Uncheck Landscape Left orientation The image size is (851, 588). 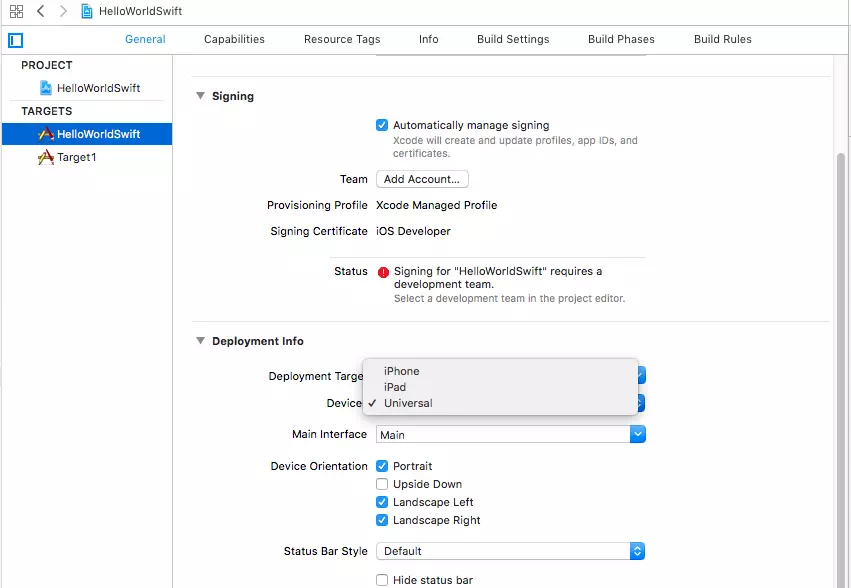pos(382,502)
